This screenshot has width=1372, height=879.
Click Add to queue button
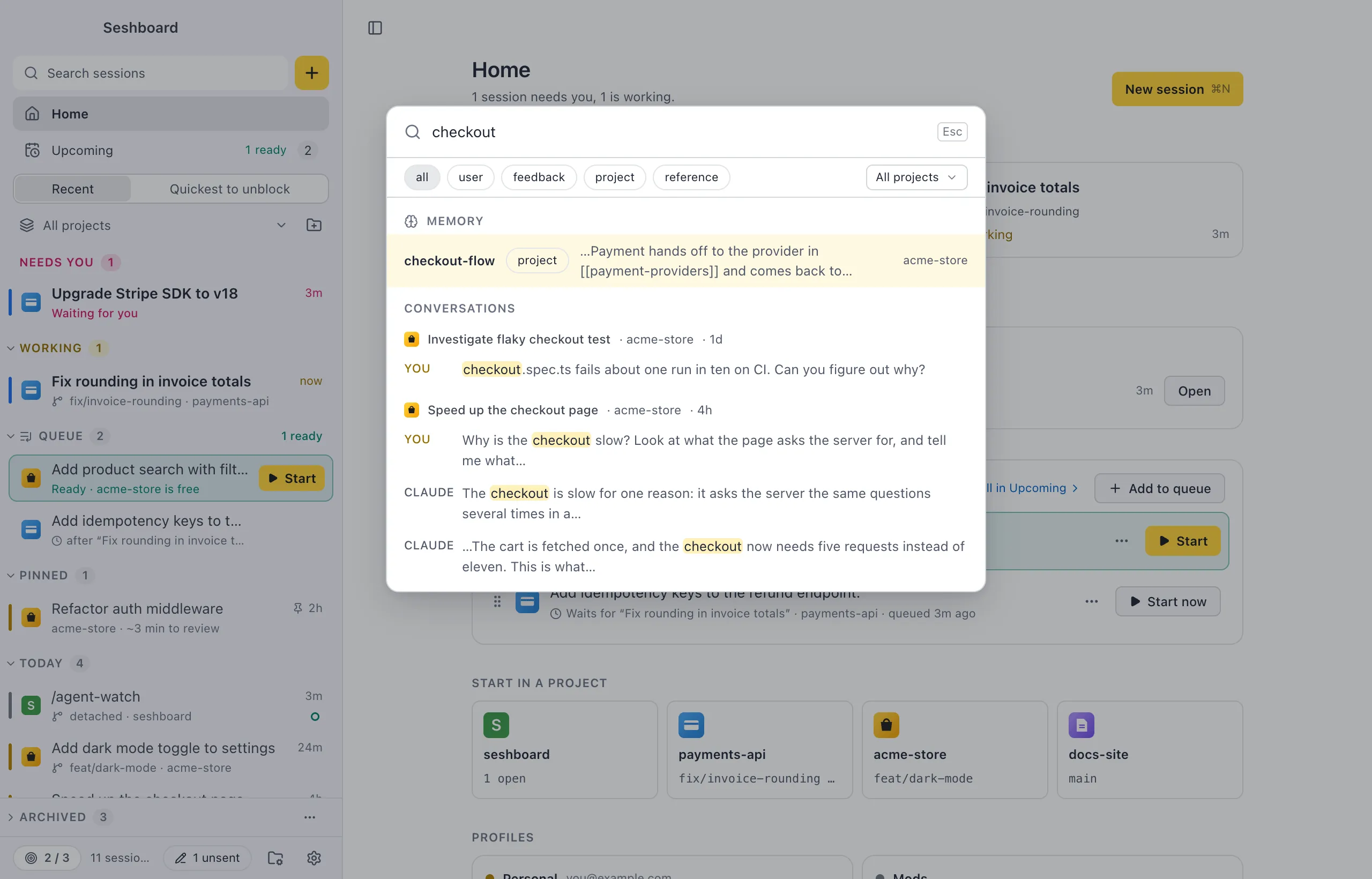tap(1159, 488)
